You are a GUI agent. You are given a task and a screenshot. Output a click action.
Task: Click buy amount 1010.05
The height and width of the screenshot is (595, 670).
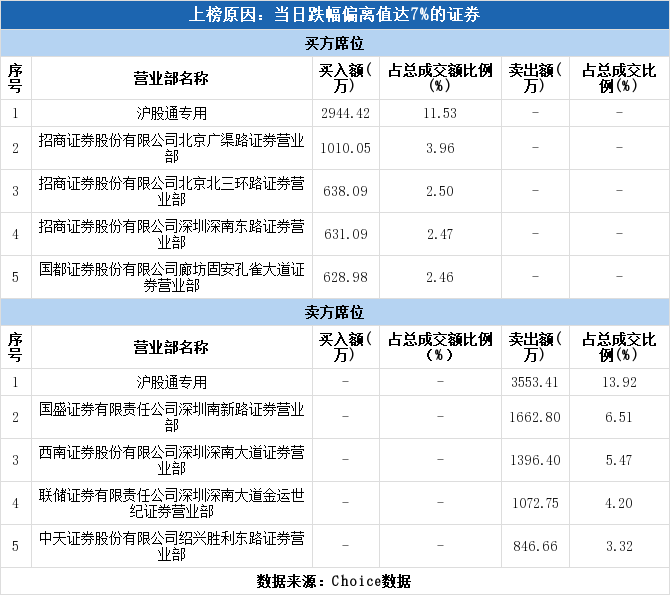tap(345, 148)
